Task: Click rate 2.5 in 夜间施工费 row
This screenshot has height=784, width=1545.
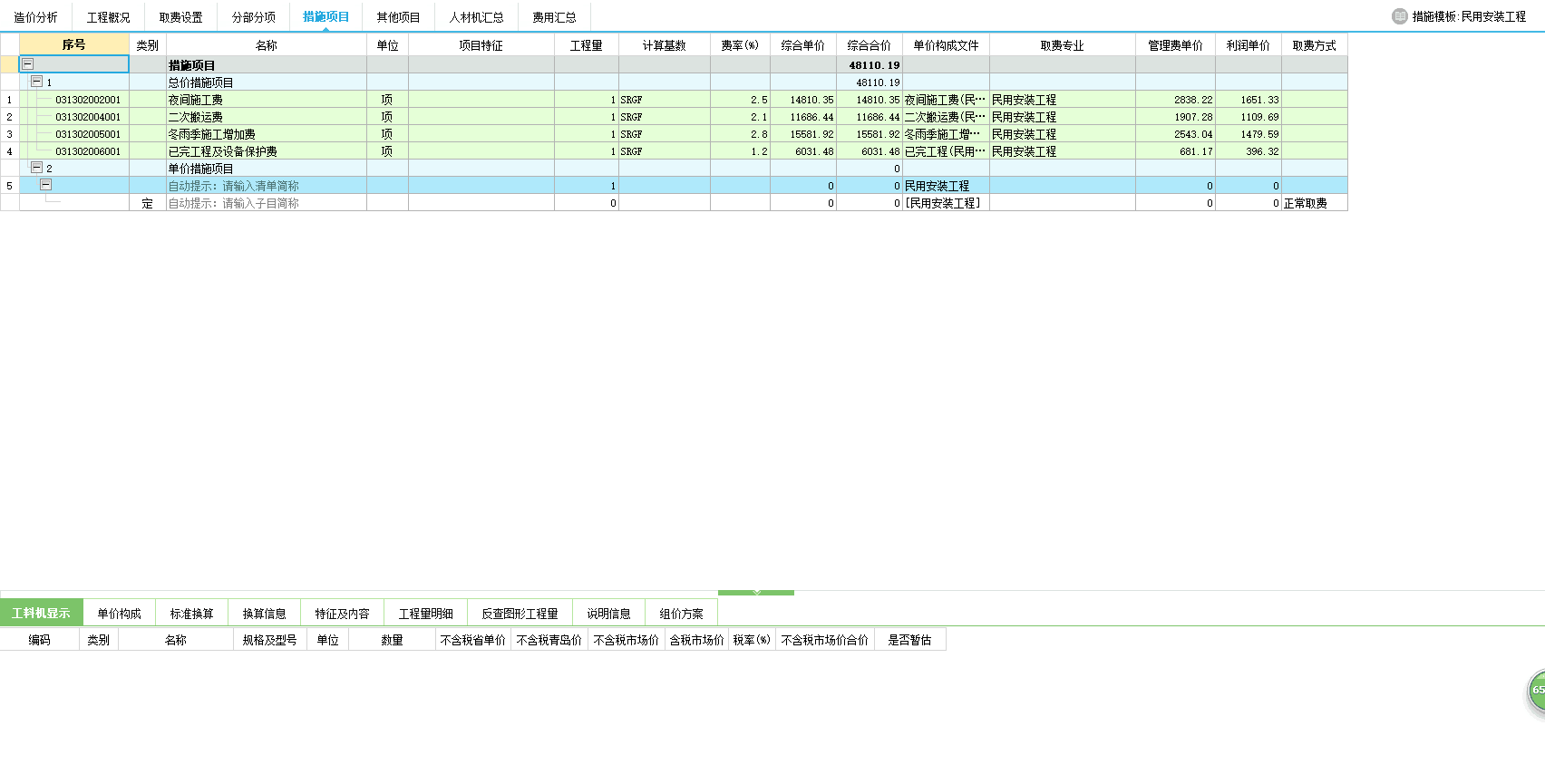Action: (x=740, y=100)
